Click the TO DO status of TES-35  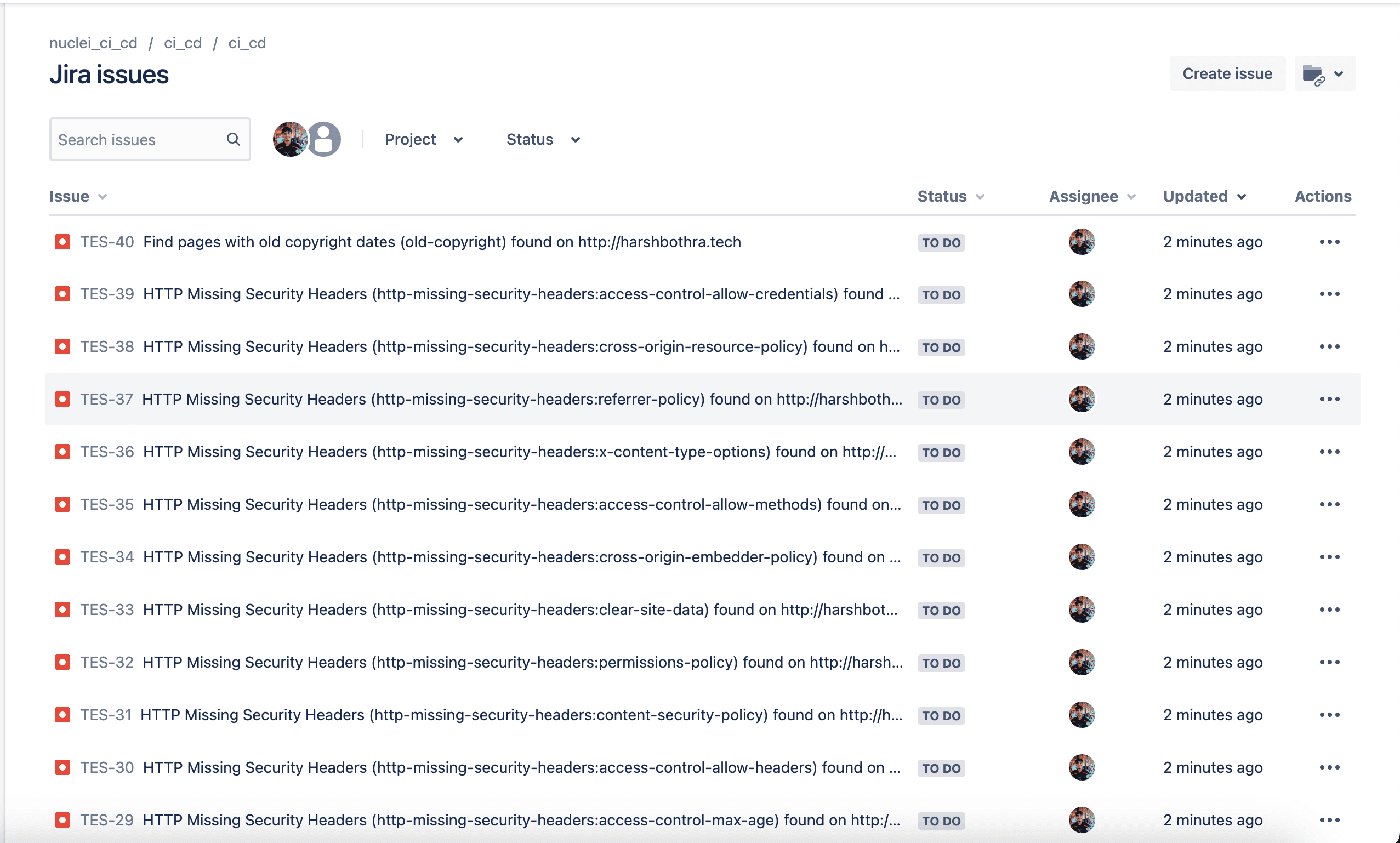coord(941,505)
